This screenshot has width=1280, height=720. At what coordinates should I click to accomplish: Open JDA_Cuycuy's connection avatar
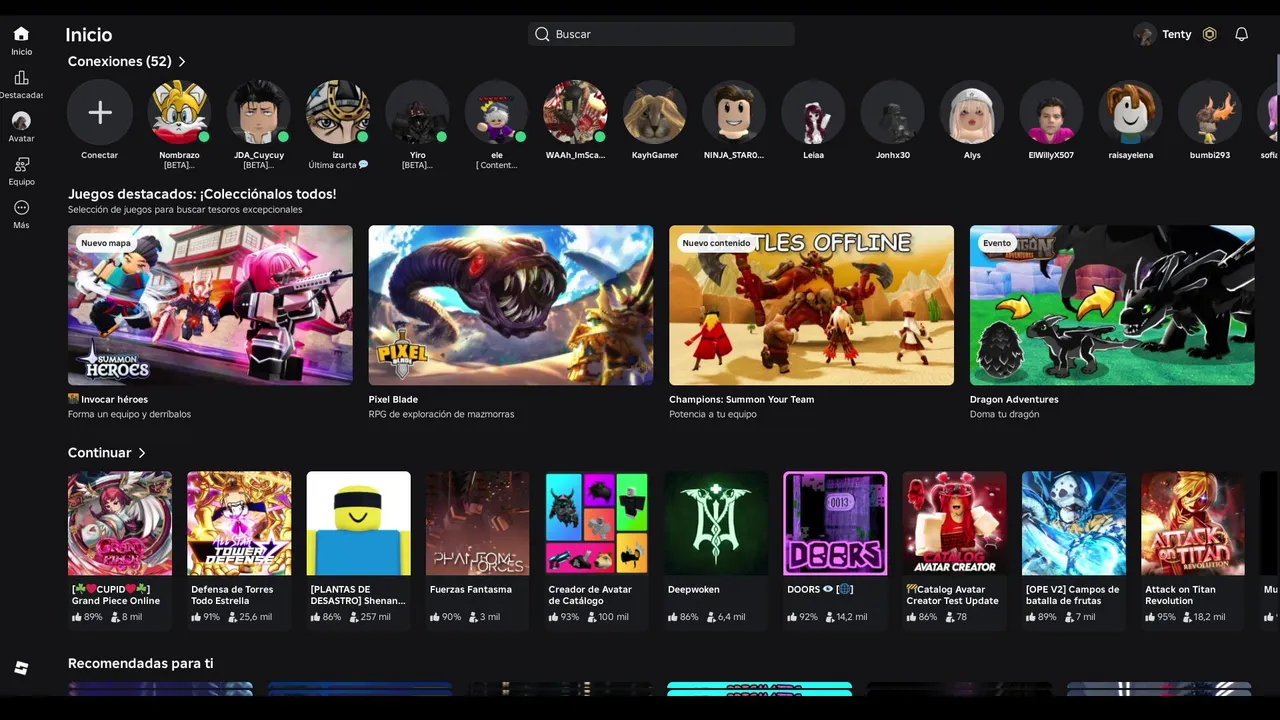[259, 112]
